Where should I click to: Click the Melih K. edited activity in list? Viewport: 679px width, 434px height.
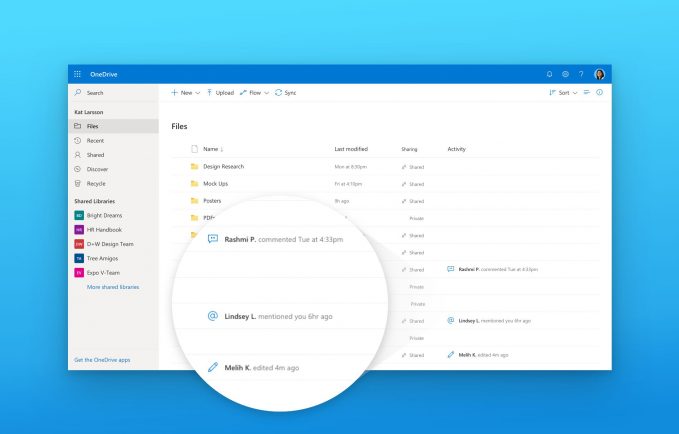coord(478,355)
